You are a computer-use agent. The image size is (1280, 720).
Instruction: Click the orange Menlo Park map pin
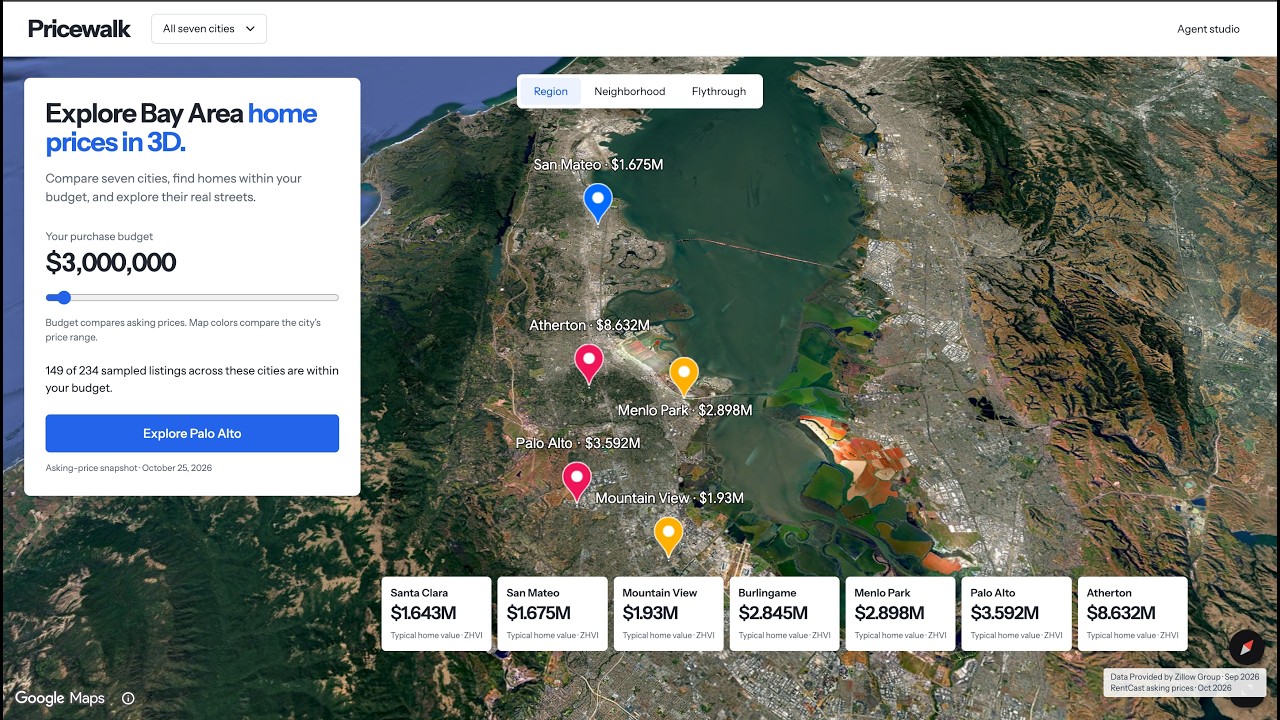tap(683, 376)
